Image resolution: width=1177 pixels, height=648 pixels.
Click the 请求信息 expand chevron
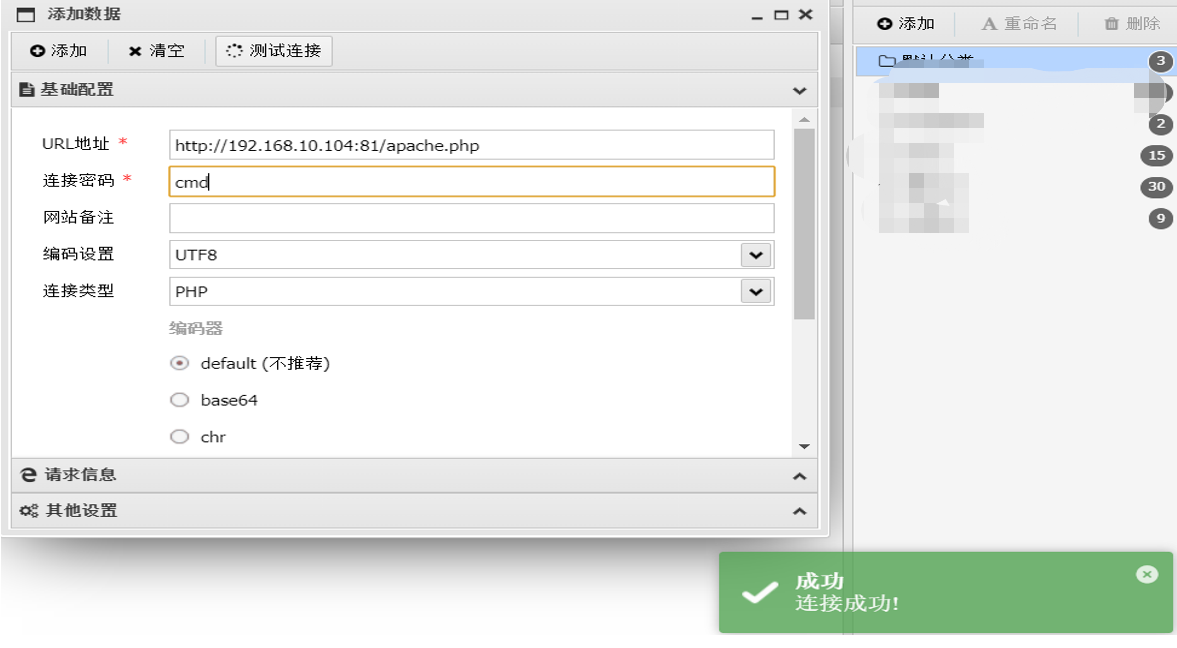tap(799, 476)
